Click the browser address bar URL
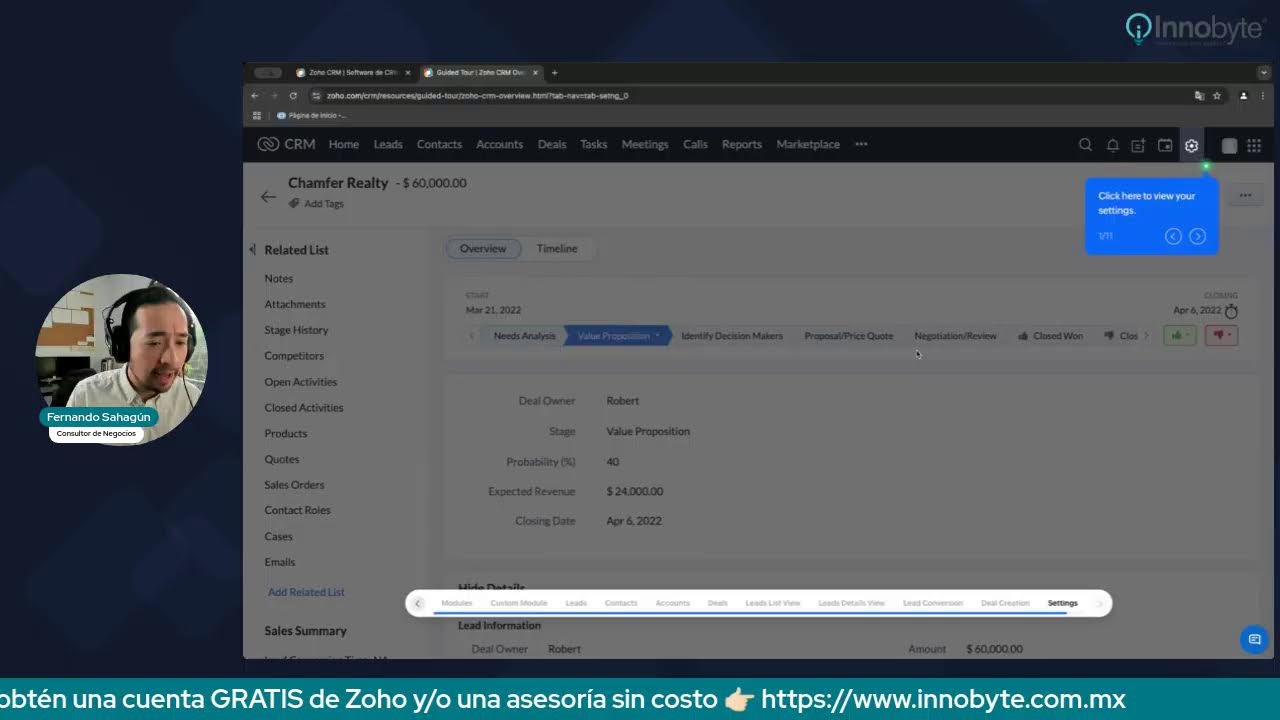Viewport: 1280px width, 720px height. (x=477, y=96)
